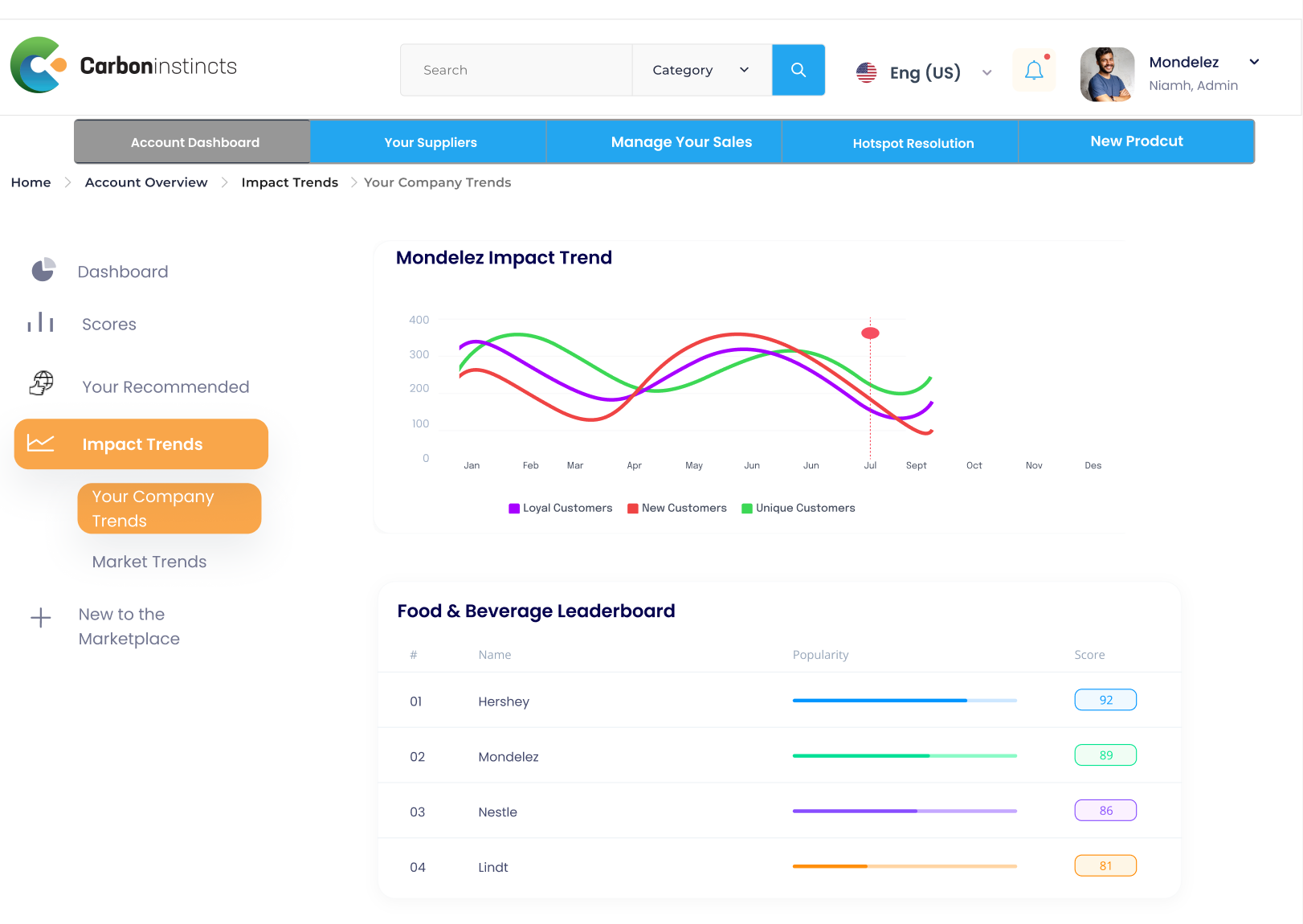This screenshot has height=924, width=1303.
Task: Switch to the Account Dashboard tab
Action: coord(193,142)
